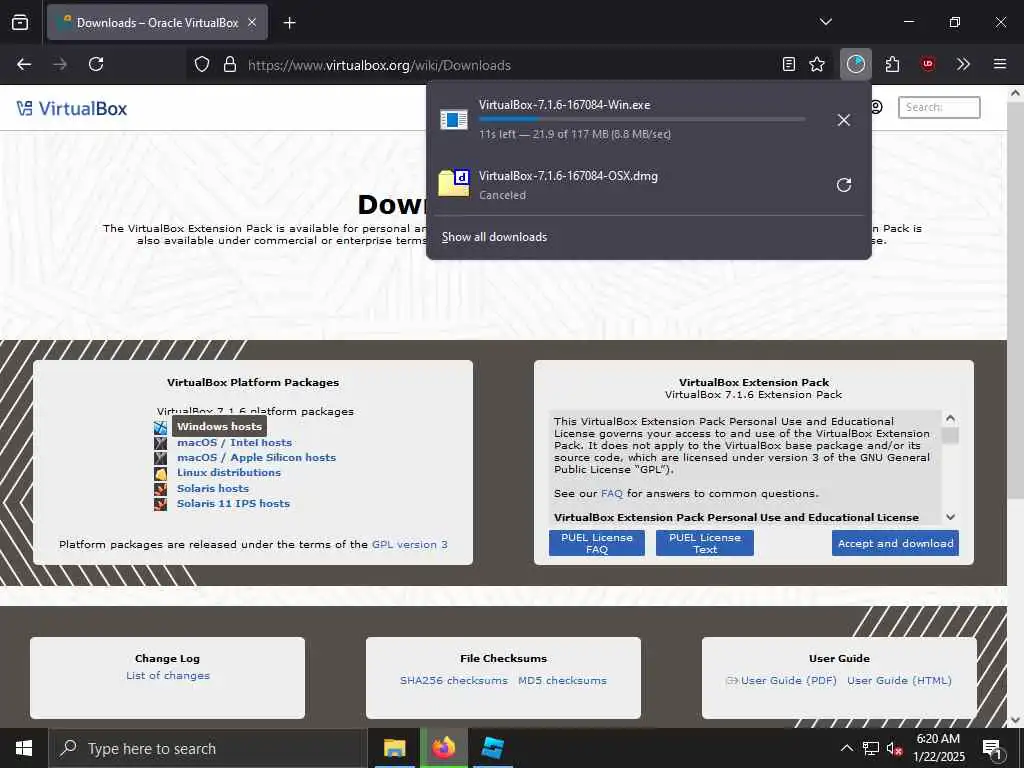1024x768 pixels.
Task: Cancel the VirtualBox Win.exe download
Action: 844,120
